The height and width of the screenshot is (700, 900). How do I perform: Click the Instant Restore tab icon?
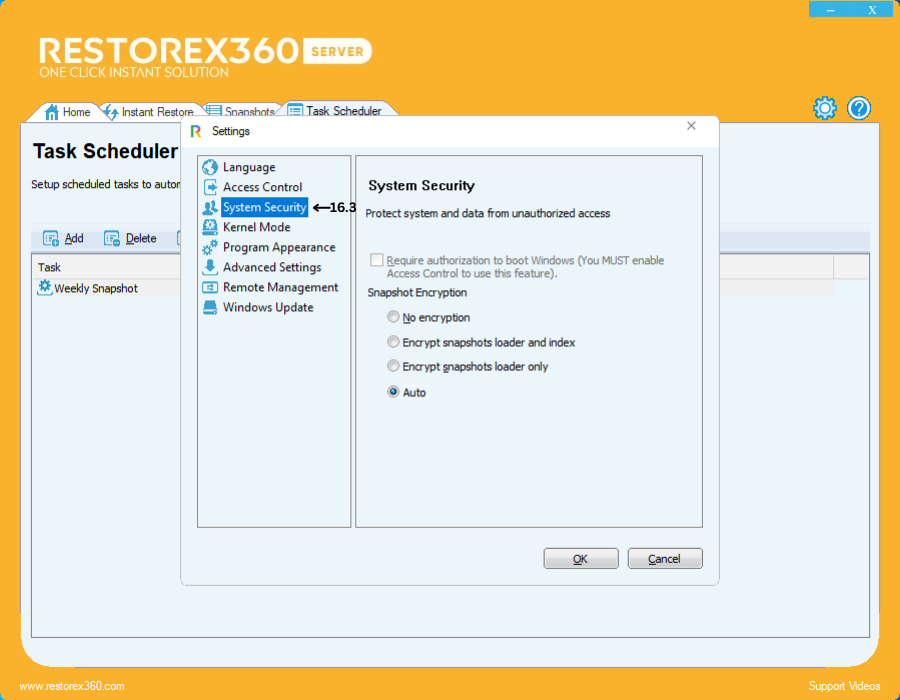pyautogui.click(x=111, y=112)
